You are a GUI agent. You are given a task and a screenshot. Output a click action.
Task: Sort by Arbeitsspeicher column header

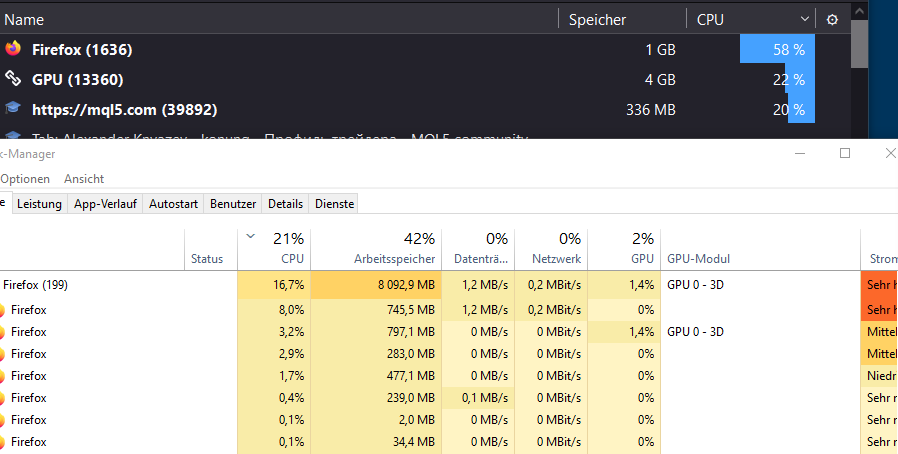pos(394,259)
